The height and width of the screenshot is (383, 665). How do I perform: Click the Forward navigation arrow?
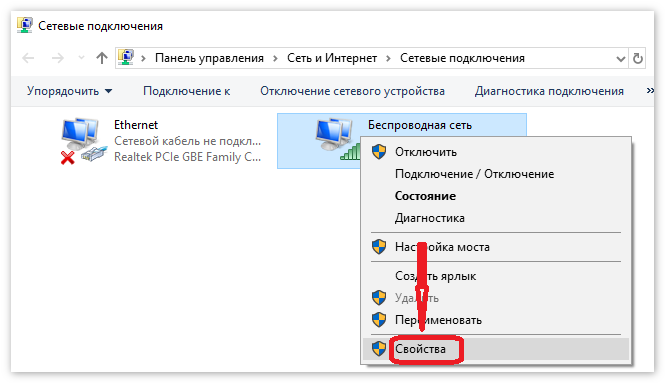(57, 58)
